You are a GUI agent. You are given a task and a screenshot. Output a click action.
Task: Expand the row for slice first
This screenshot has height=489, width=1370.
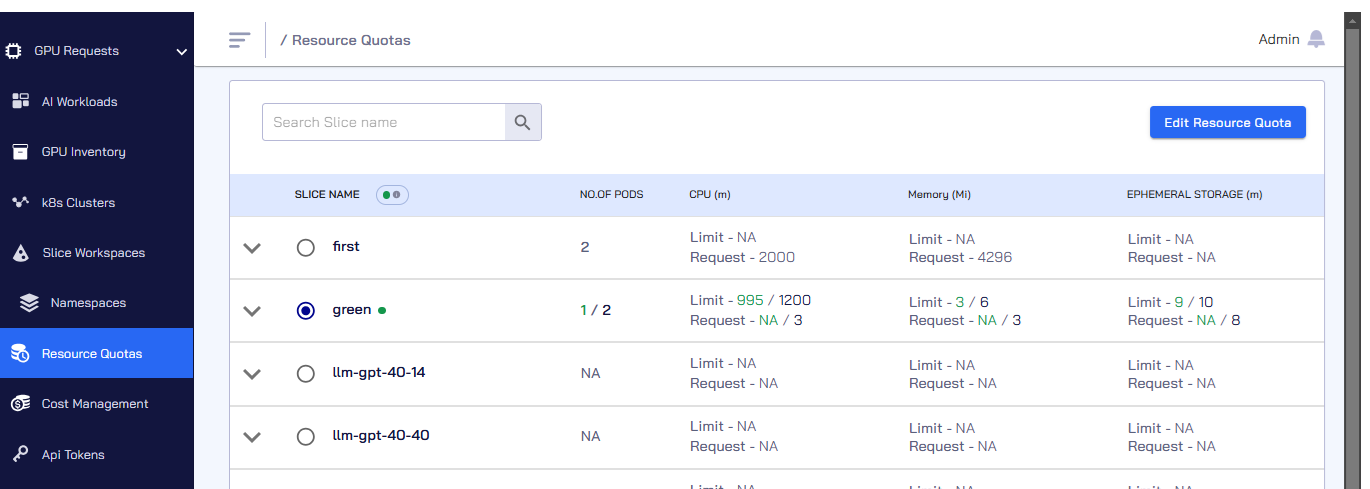click(x=253, y=248)
